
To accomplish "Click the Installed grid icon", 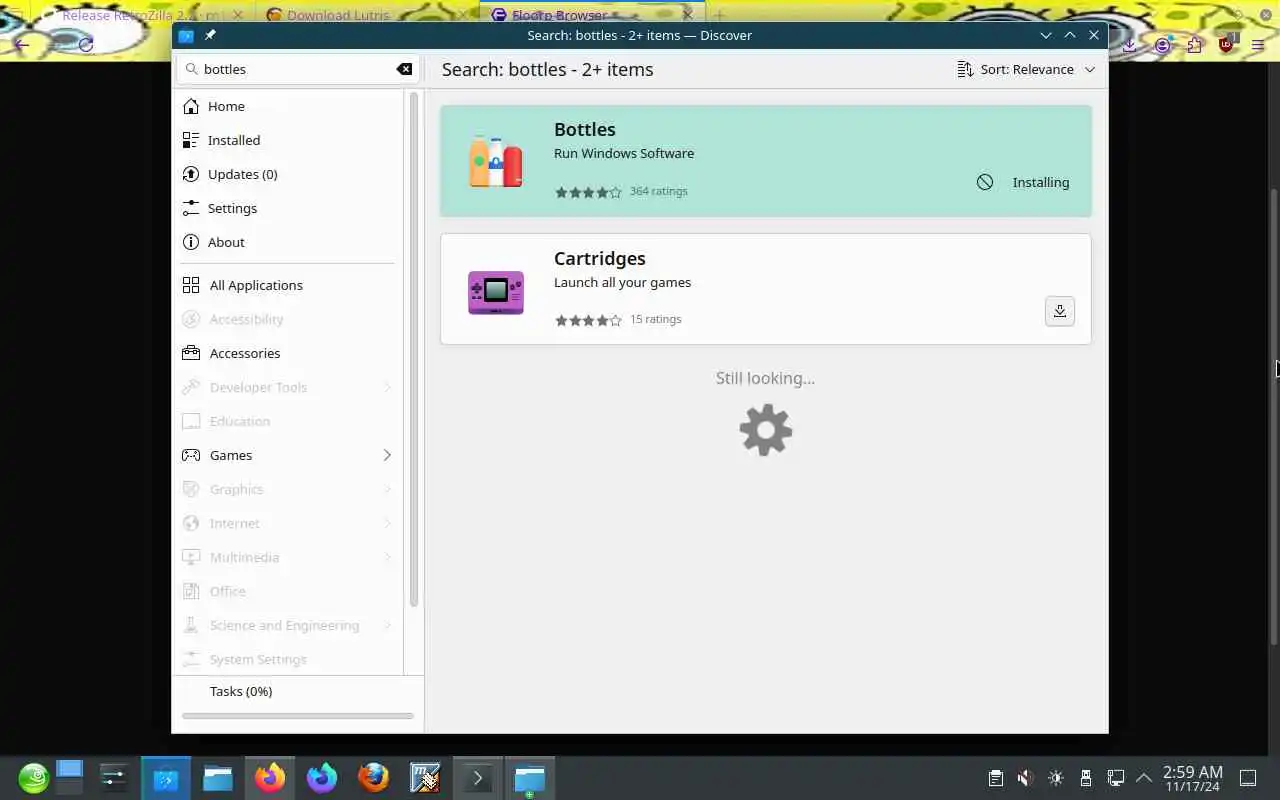I will point(191,140).
